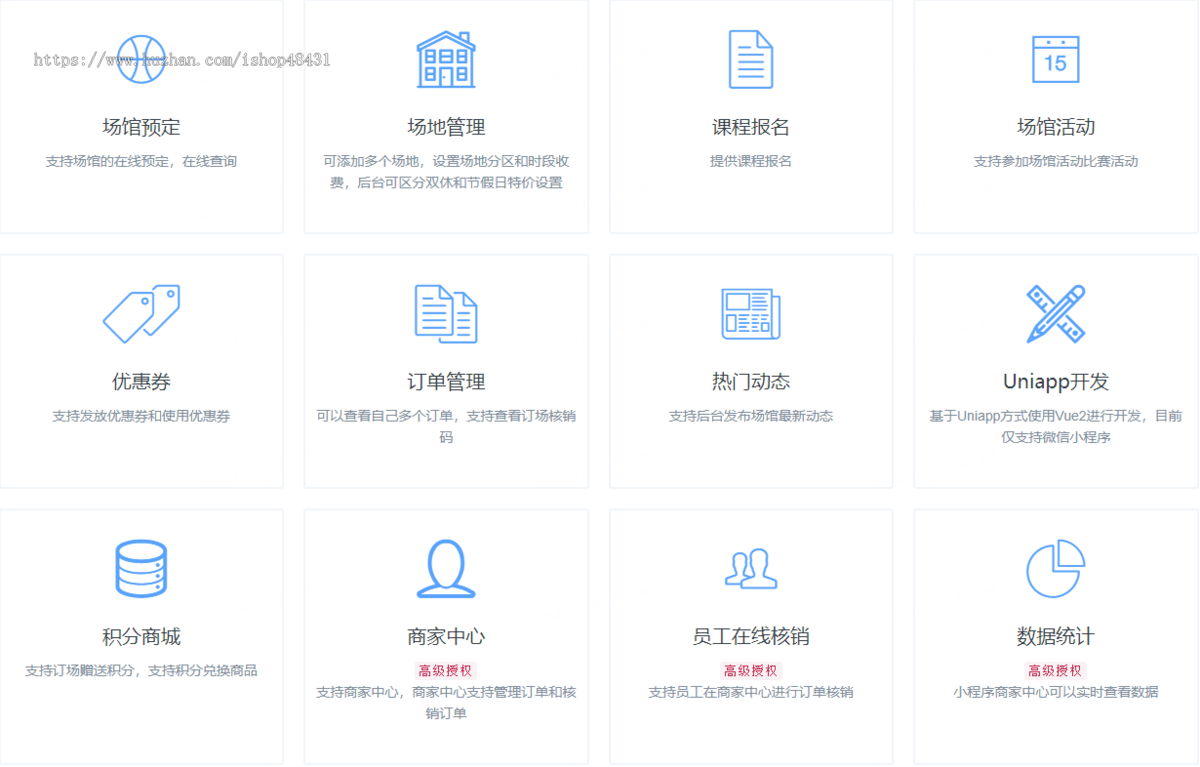Screen dimensions: 1200x767
Task: Click the description 支持发放优惠券和使用优惠券
Action: point(141,416)
